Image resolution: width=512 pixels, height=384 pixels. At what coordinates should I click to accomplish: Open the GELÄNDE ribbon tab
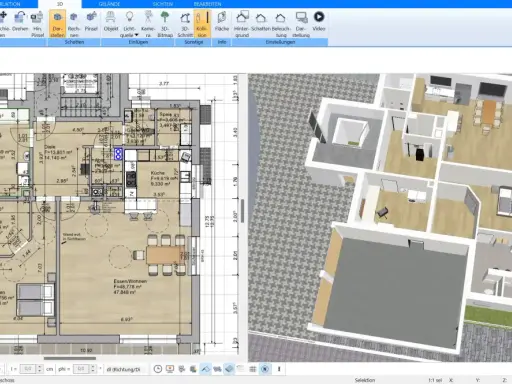coord(109,4)
